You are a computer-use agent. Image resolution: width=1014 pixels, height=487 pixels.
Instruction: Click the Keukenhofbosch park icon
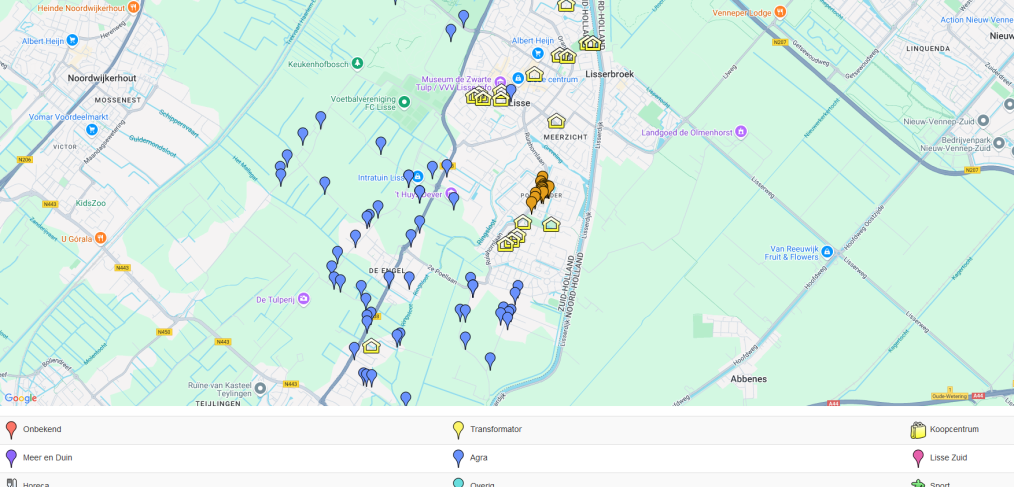[x=357, y=64]
